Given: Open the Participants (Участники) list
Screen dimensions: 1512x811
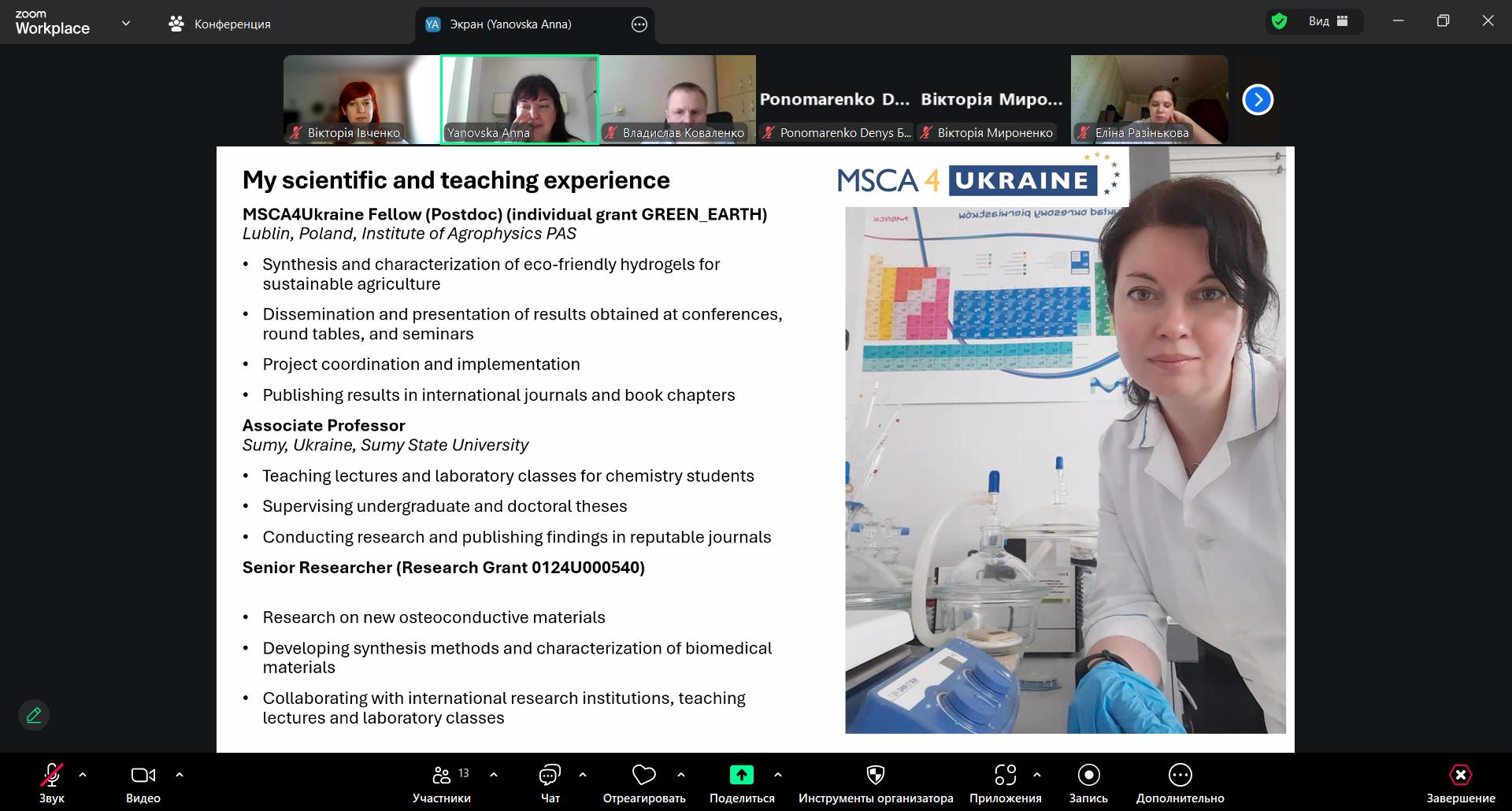Looking at the screenshot, I should click(442, 776).
